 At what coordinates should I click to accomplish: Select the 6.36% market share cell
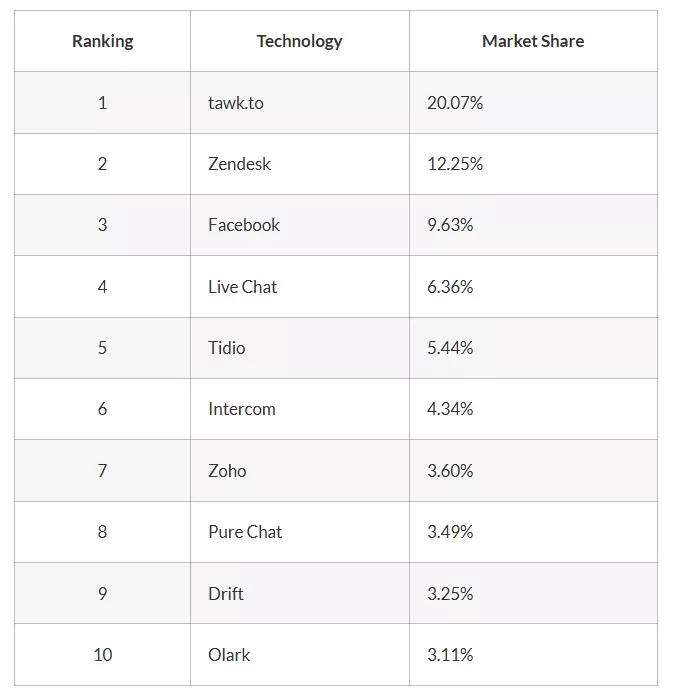click(x=450, y=287)
